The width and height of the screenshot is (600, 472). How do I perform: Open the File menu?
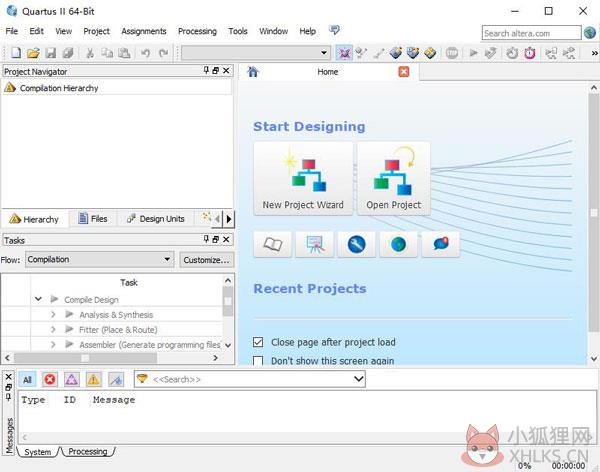pyautogui.click(x=11, y=31)
